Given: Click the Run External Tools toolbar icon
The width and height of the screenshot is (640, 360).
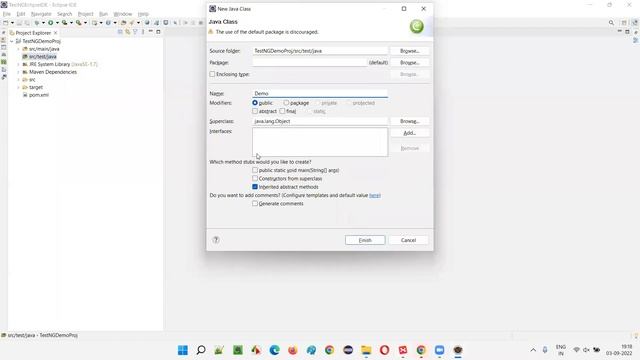Looking at the screenshot, I should pos(78,23).
